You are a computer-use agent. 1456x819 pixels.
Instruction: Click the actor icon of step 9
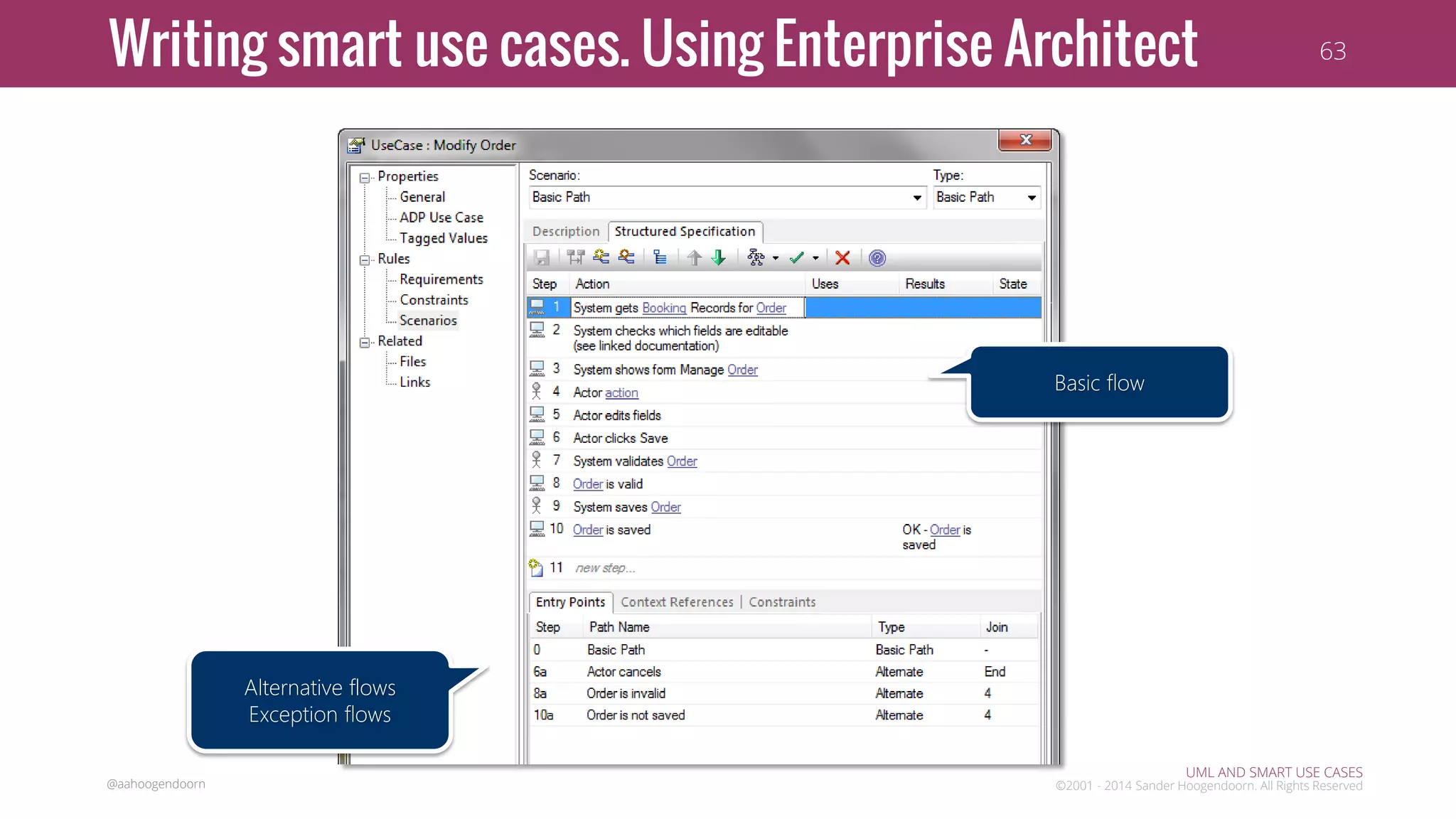click(537, 505)
